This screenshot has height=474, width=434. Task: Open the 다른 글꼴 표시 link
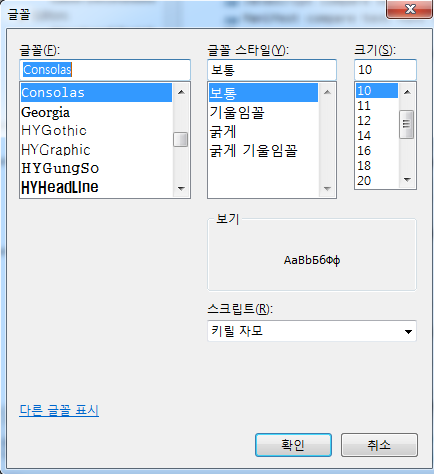point(59,410)
